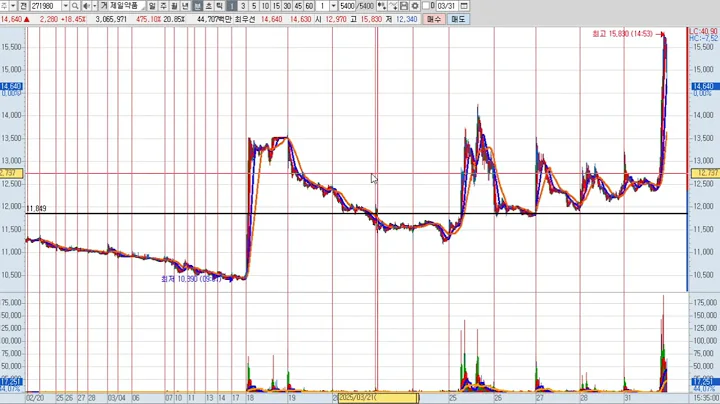Click the 03/31 date input field
Viewport: 720px width, 404px height.
(445, 6)
